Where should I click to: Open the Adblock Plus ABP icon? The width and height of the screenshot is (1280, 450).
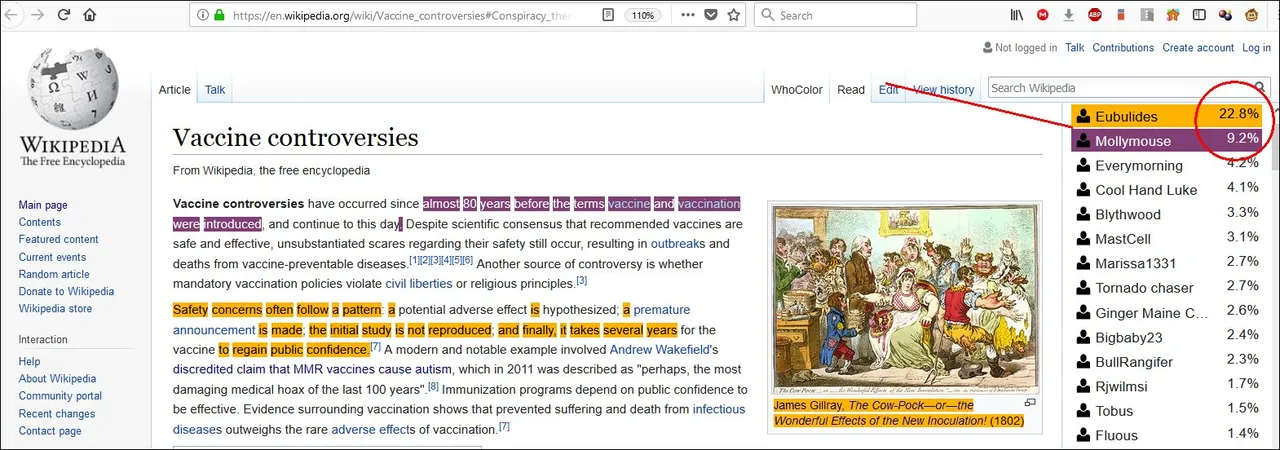[x=1095, y=15]
